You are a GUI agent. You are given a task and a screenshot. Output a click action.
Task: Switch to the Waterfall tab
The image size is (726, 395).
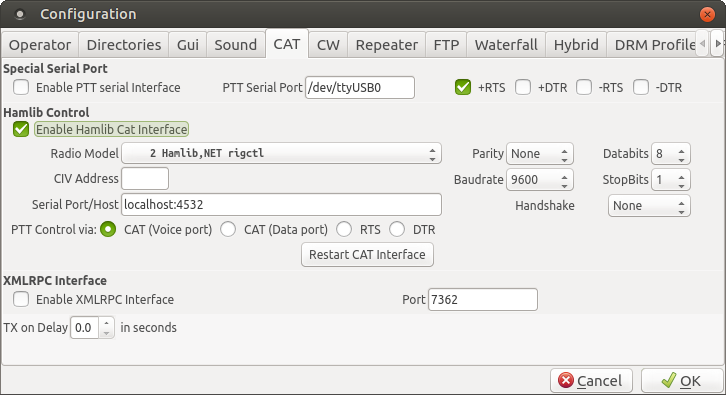(506, 45)
